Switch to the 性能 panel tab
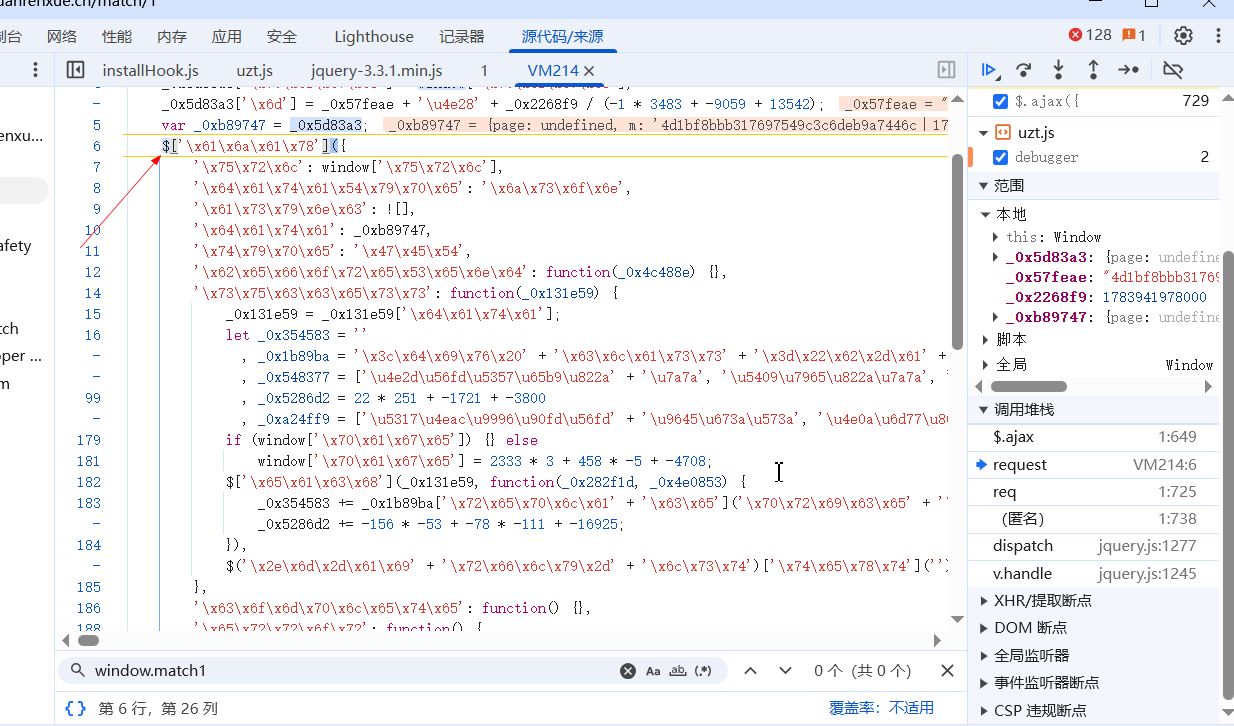 pyautogui.click(x=117, y=37)
